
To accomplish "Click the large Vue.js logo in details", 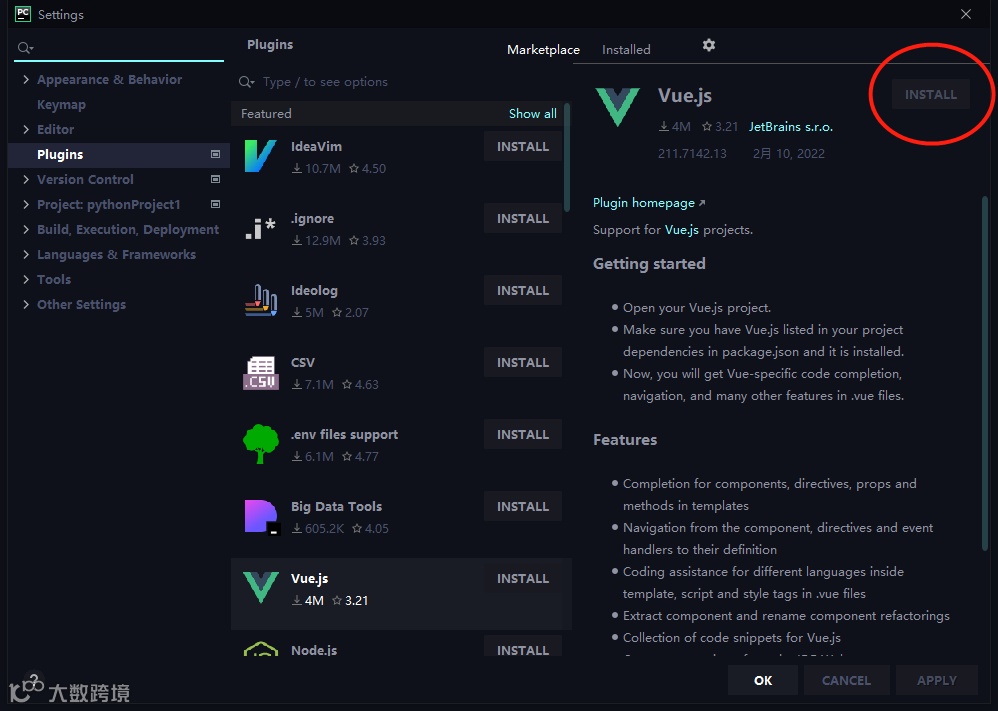I will [x=617, y=107].
